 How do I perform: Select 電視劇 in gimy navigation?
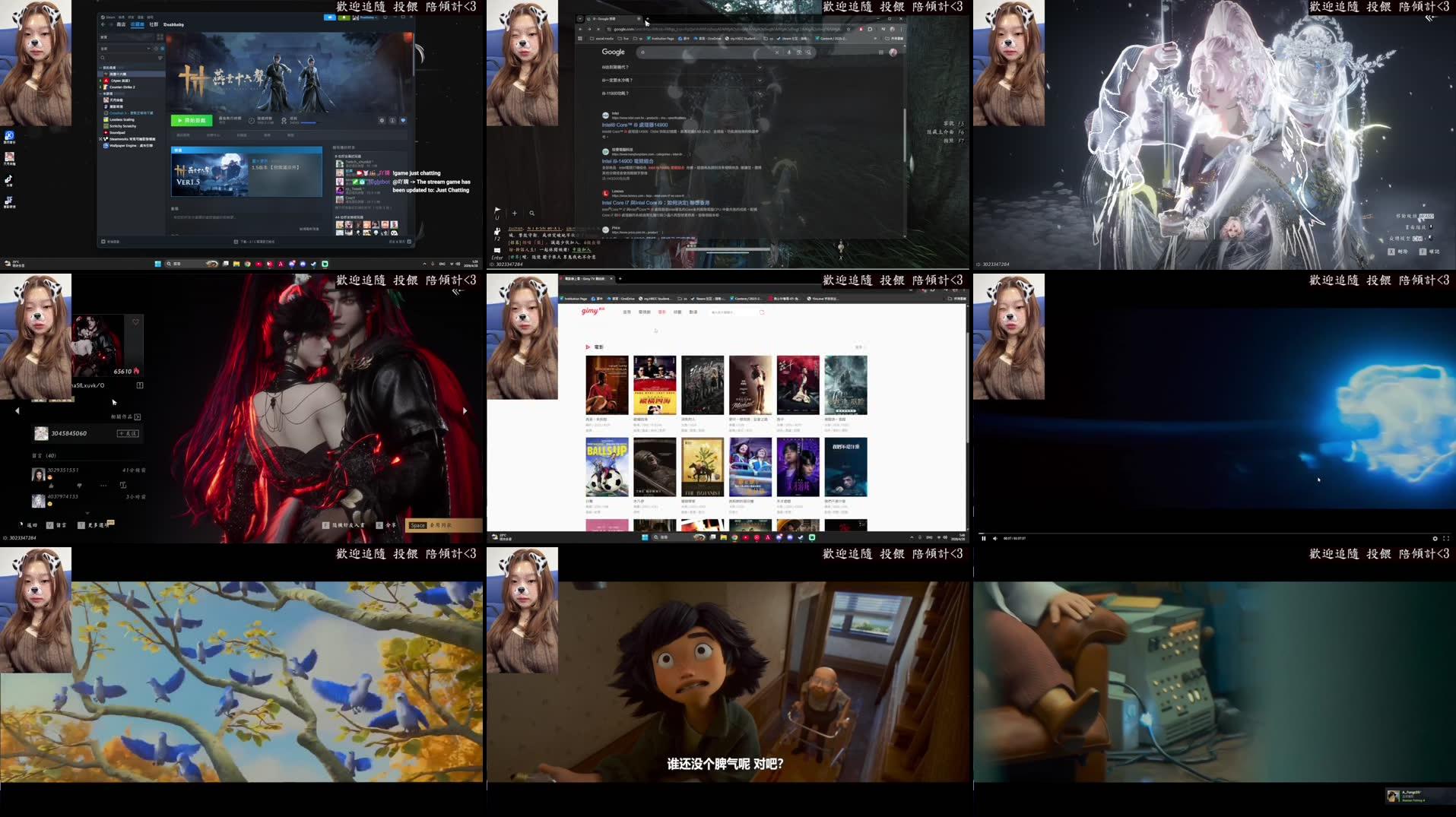coord(644,312)
